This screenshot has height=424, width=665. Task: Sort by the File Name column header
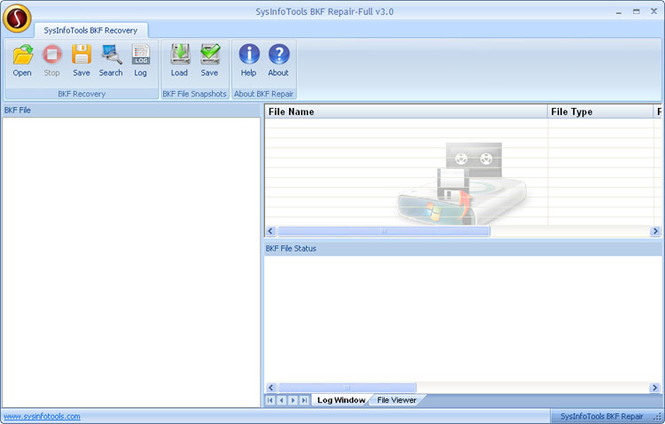click(406, 112)
